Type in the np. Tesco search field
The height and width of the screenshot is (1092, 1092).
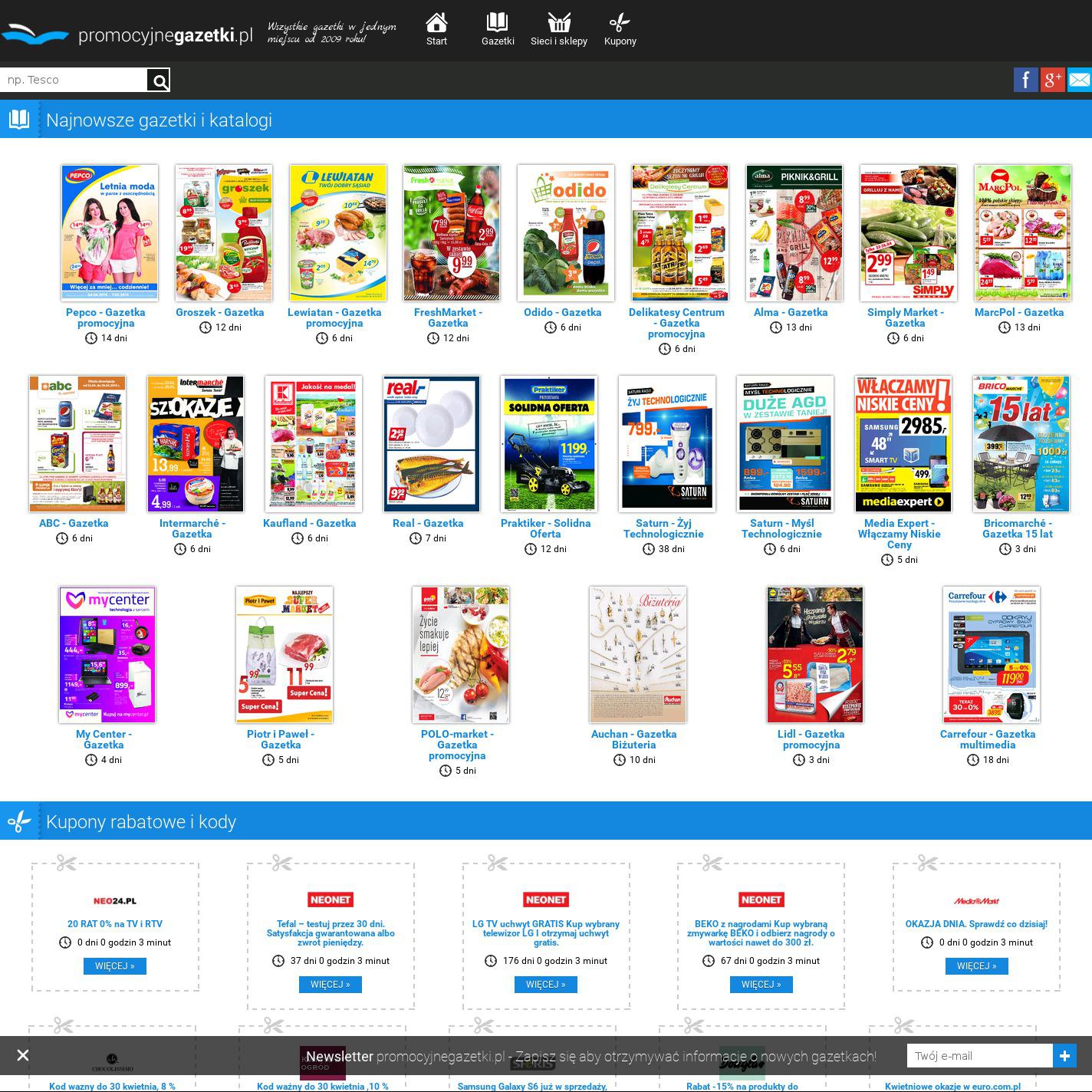coord(74,80)
